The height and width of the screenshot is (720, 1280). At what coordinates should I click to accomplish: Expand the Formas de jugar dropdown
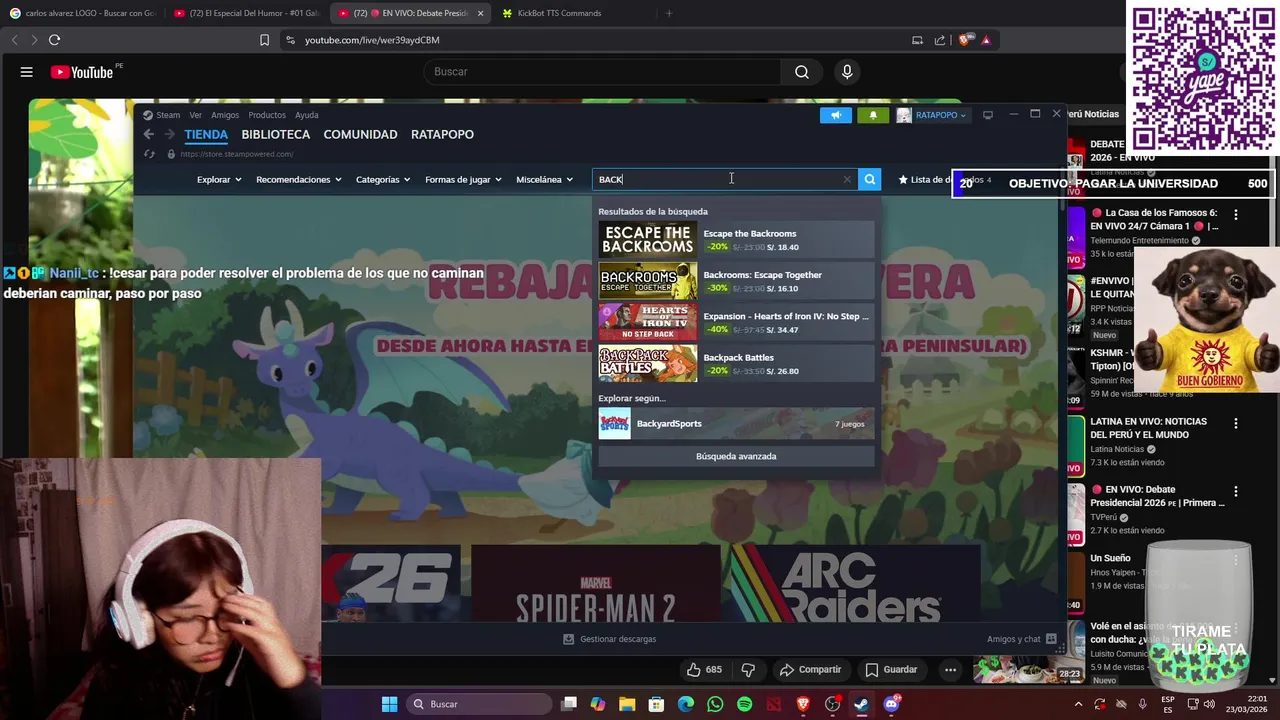click(x=464, y=180)
